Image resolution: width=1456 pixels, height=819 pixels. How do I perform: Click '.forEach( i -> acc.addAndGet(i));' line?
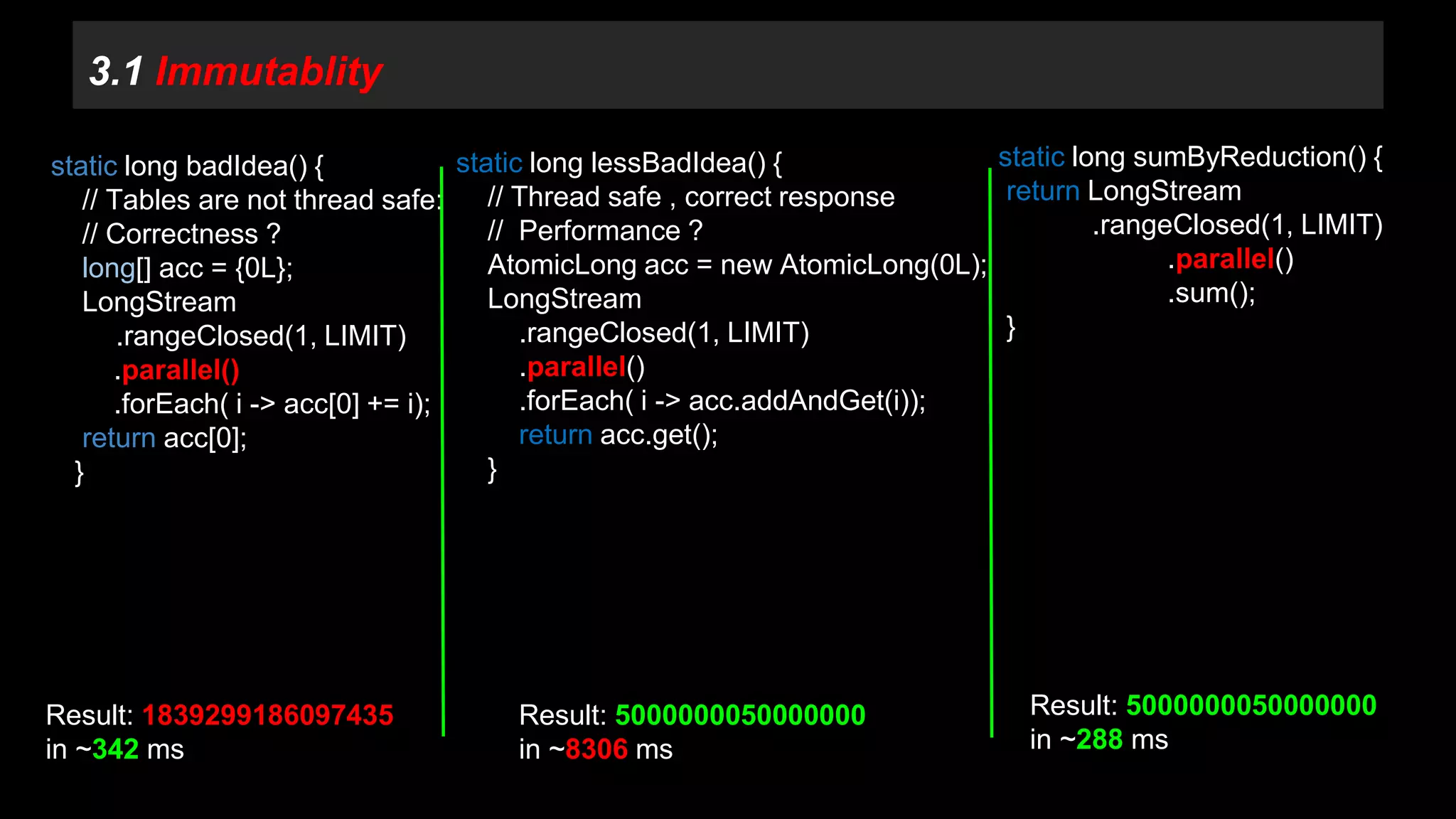click(722, 401)
